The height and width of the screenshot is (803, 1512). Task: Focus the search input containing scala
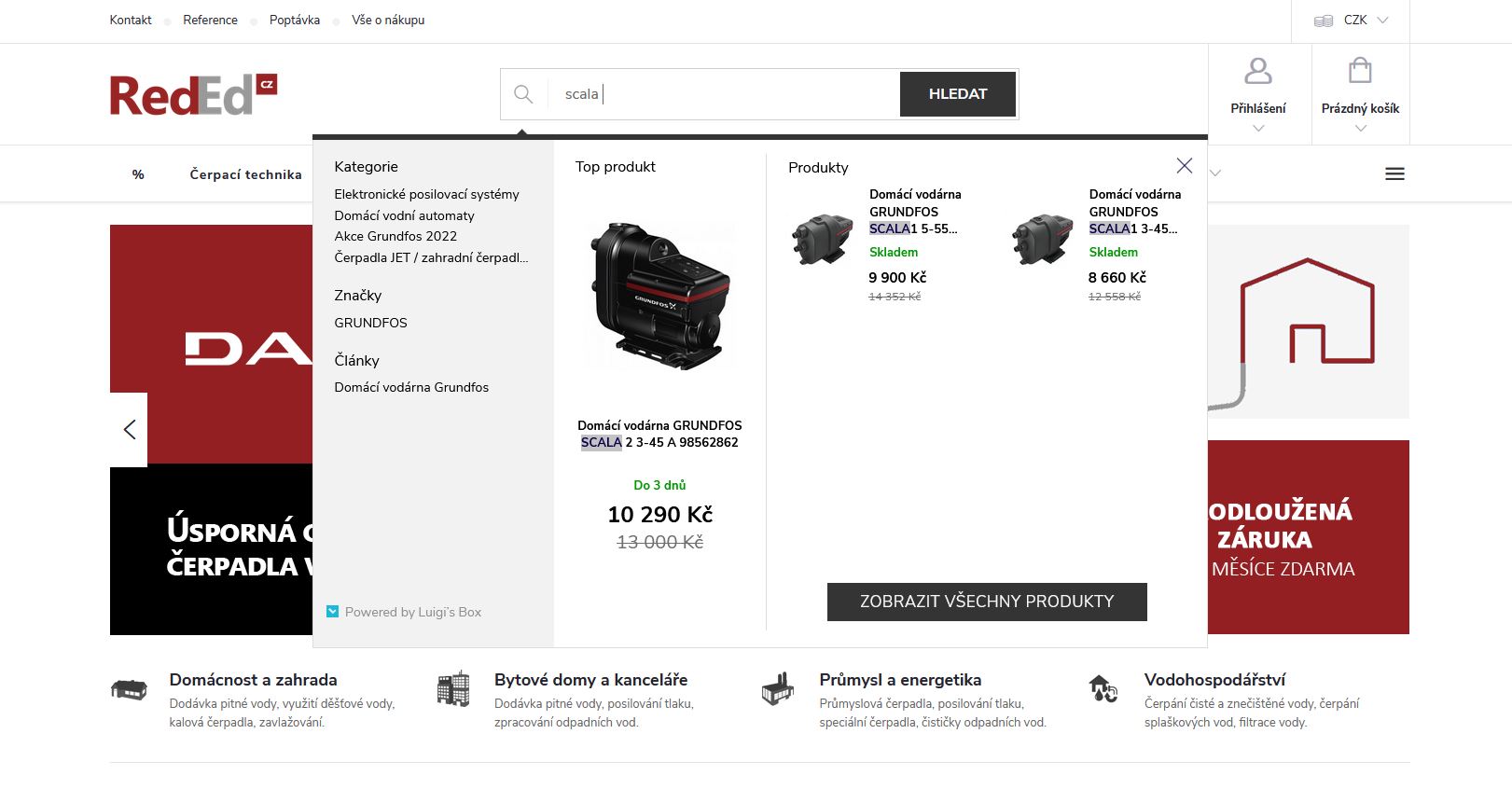(x=728, y=94)
